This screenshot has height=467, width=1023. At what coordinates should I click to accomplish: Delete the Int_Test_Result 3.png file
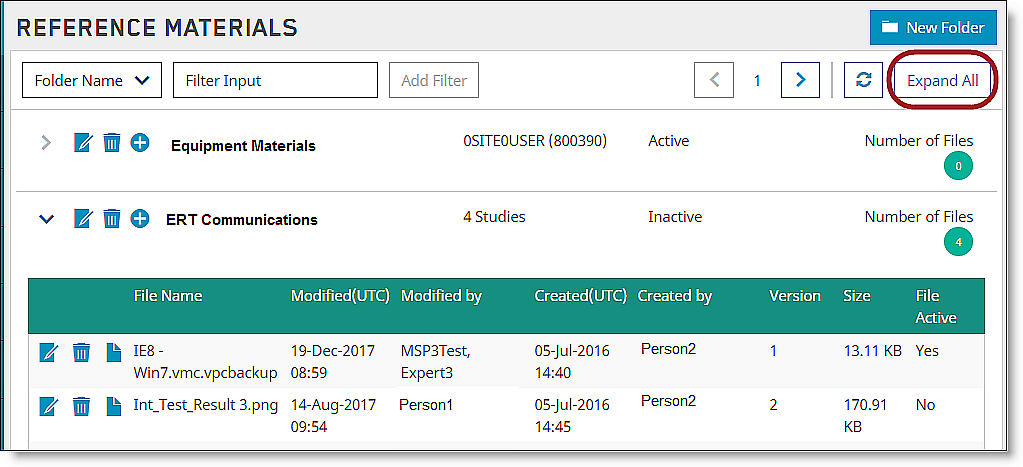coord(81,407)
